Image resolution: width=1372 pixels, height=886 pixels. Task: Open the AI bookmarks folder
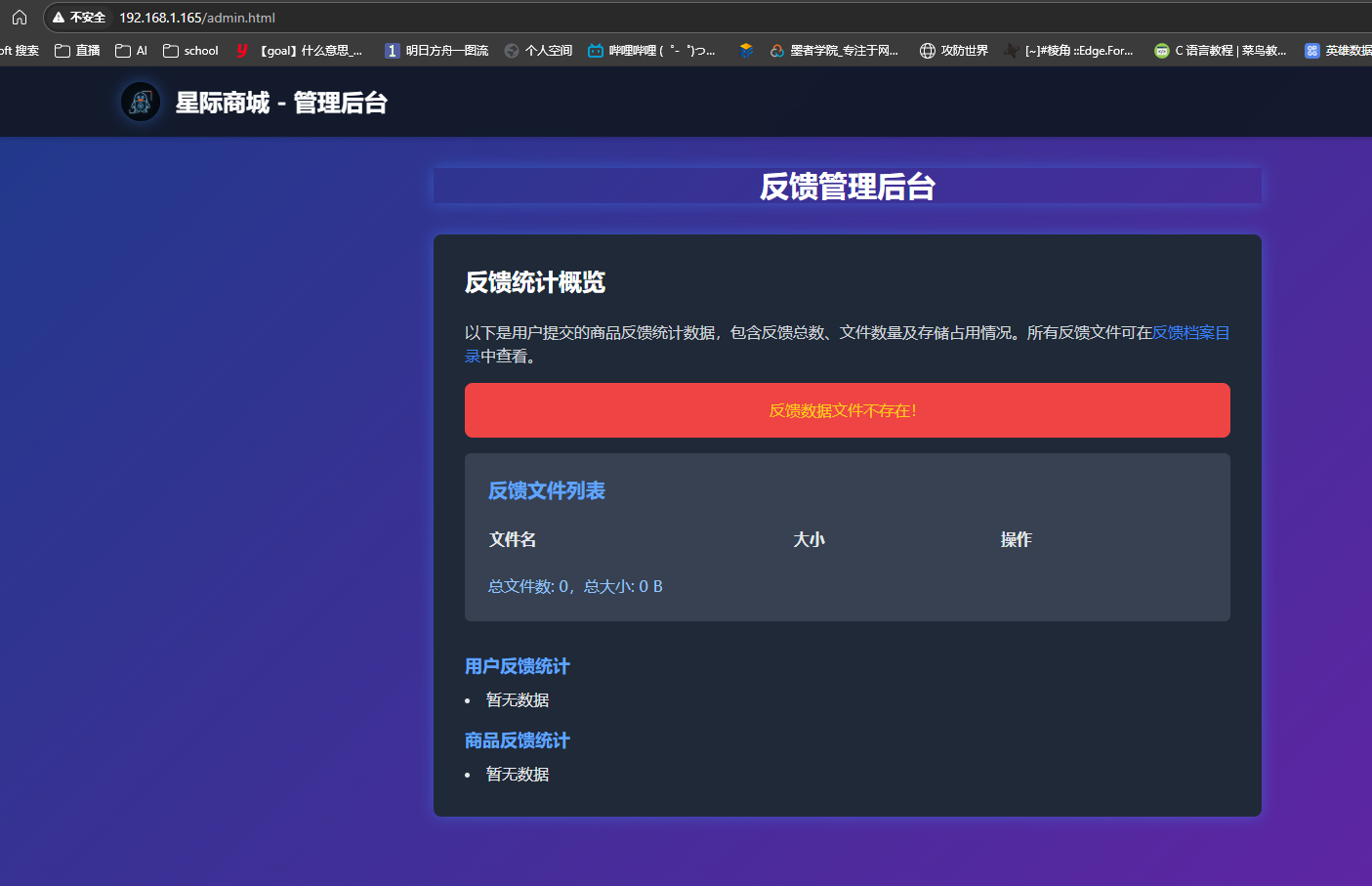130,50
